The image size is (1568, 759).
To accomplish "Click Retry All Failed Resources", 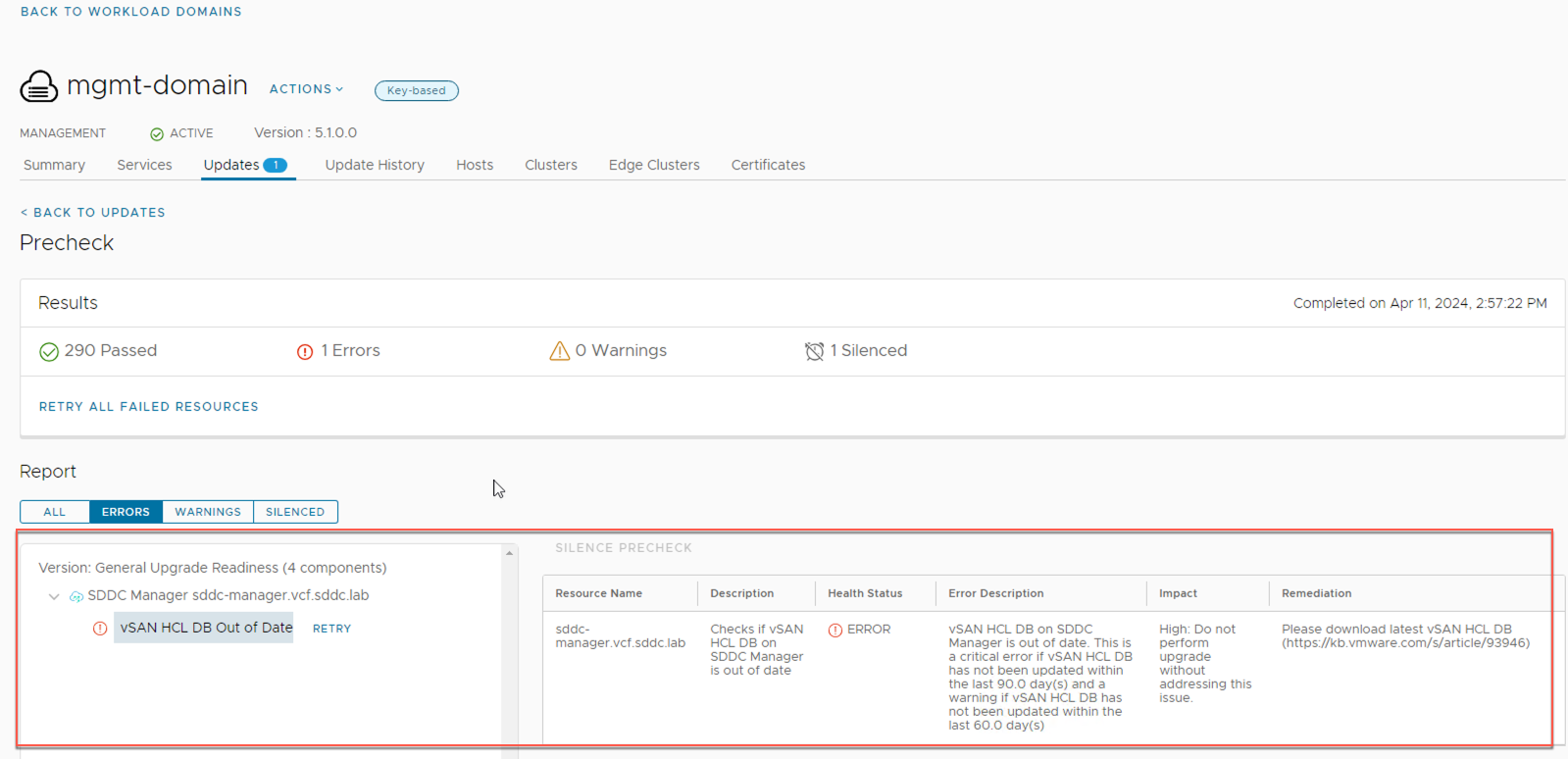I will pyautogui.click(x=149, y=407).
